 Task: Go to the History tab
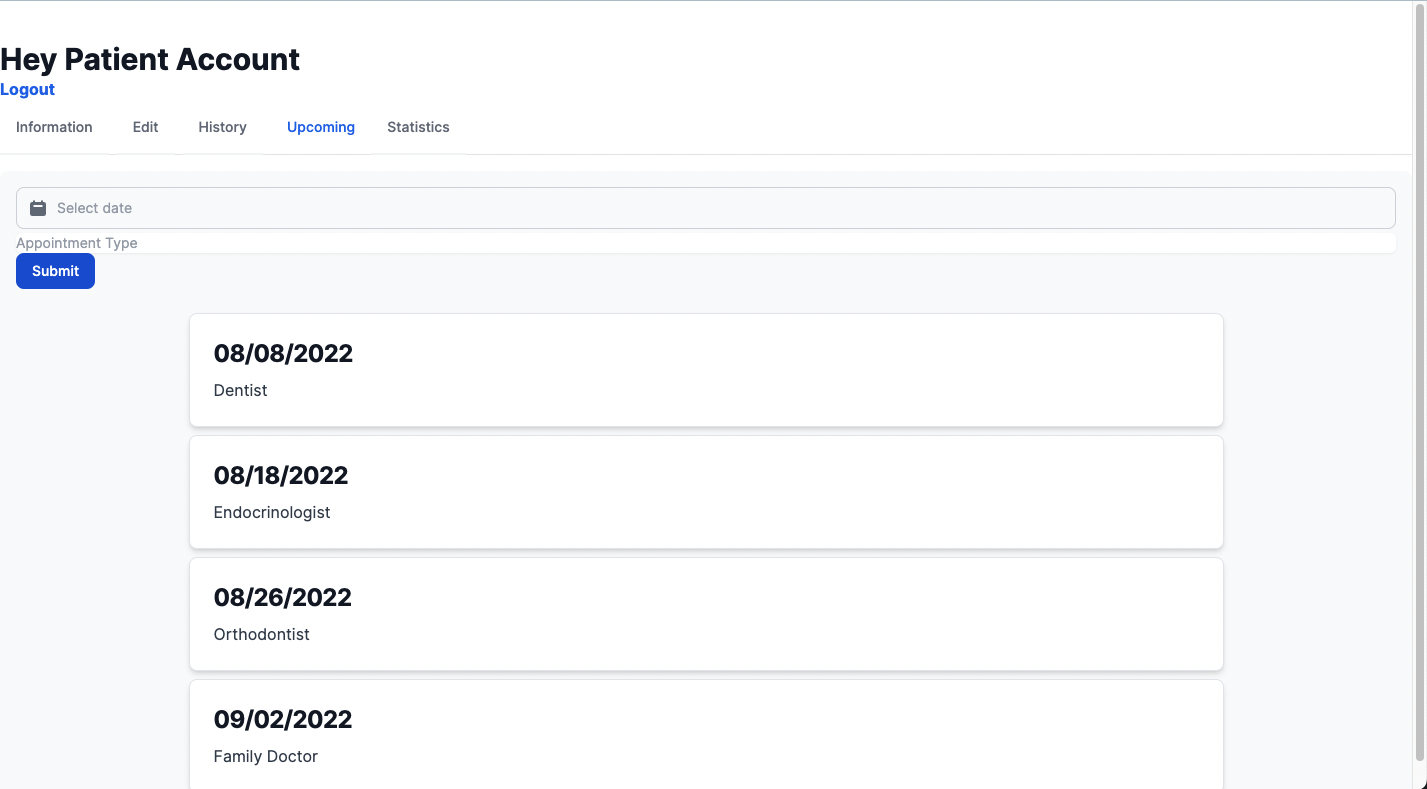(222, 127)
